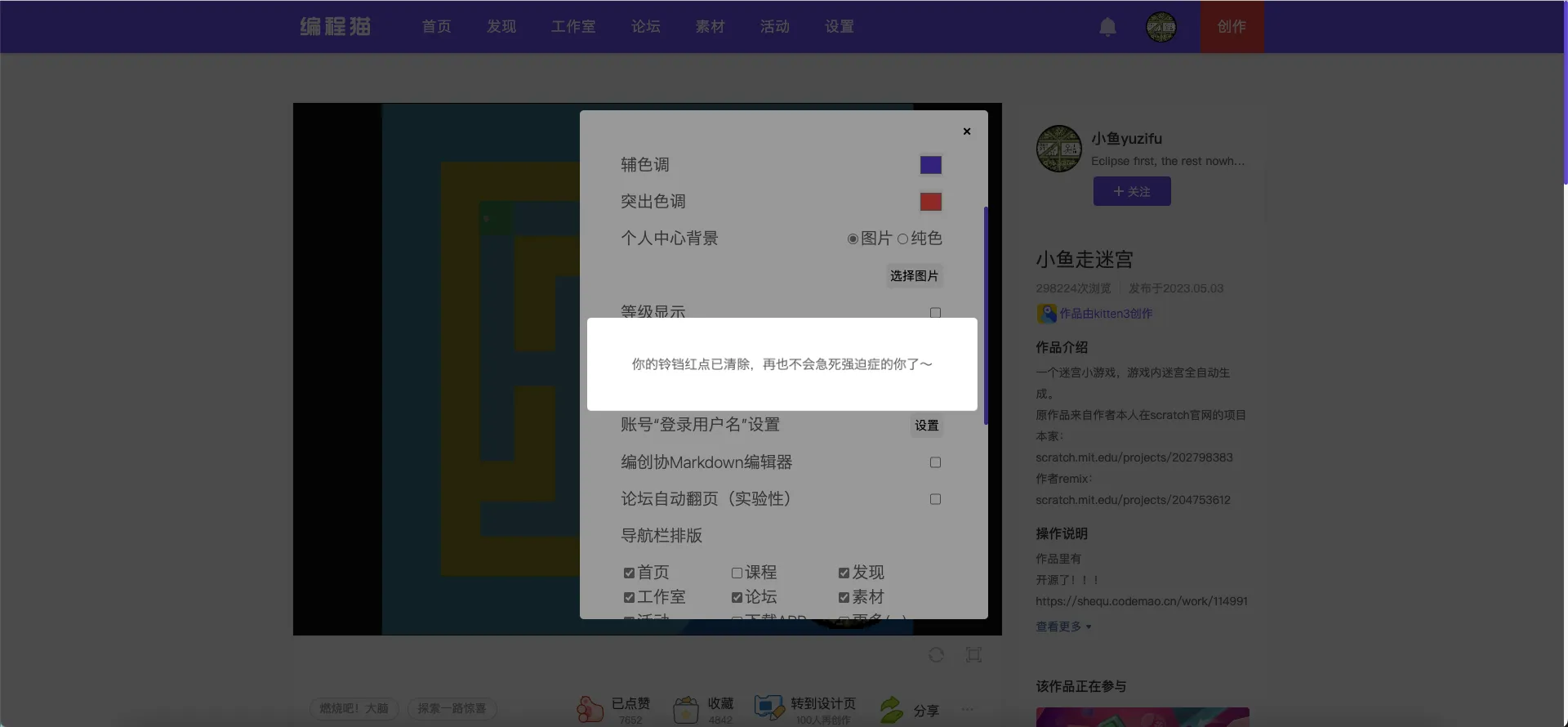This screenshot has width=1568, height=727.
Task: Click the red 创作 button
Action: click(1232, 27)
